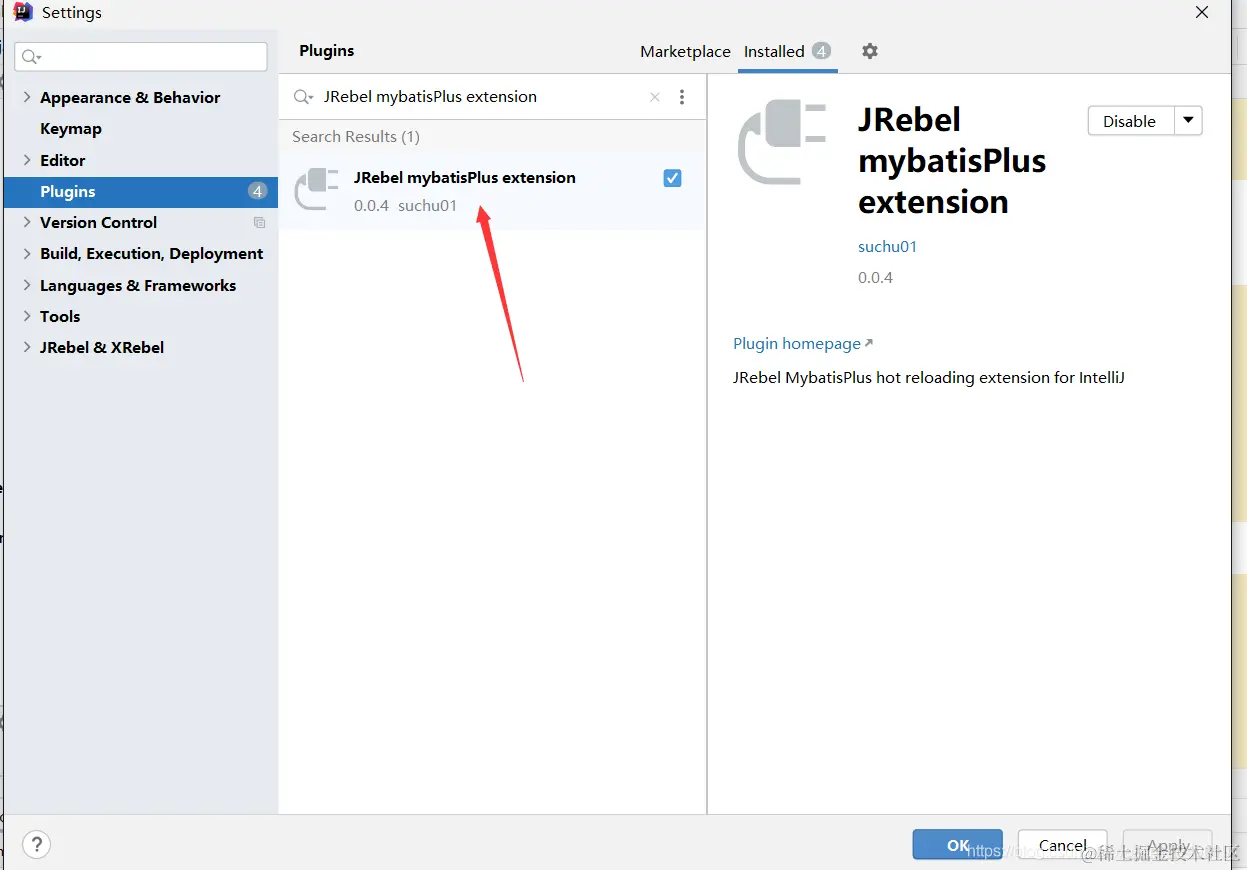Expand the Tools settings section

26,316
